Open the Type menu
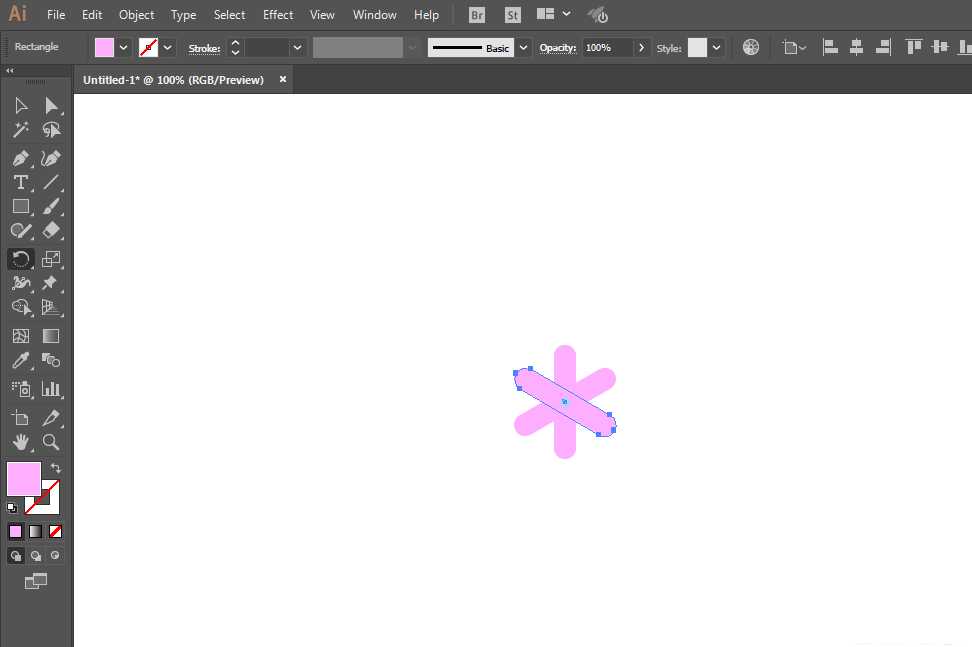The image size is (972, 647). (x=183, y=14)
